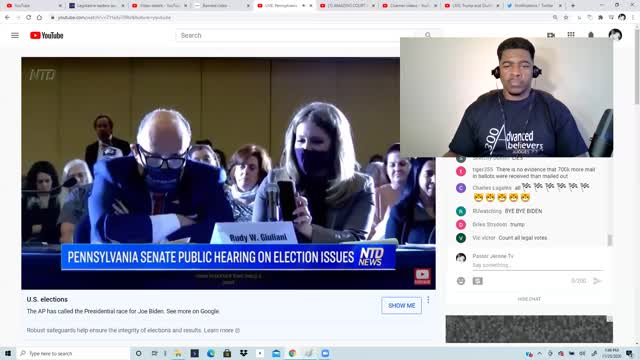This screenshot has height=360, width=640.
Task: Open the YouTube apps grid icon
Action: click(x=571, y=35)
